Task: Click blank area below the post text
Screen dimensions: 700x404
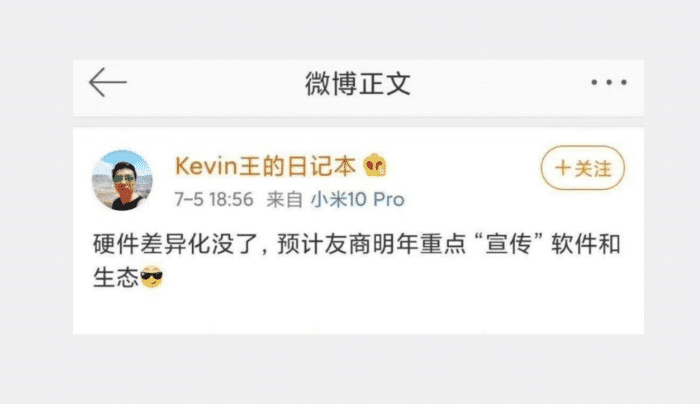Action: [x=358, y=312]
